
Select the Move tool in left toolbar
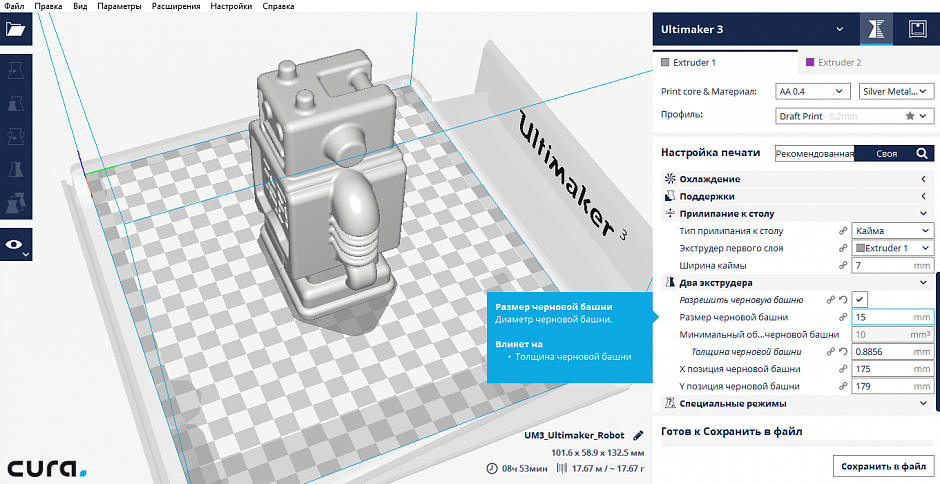tap(16, 71)
